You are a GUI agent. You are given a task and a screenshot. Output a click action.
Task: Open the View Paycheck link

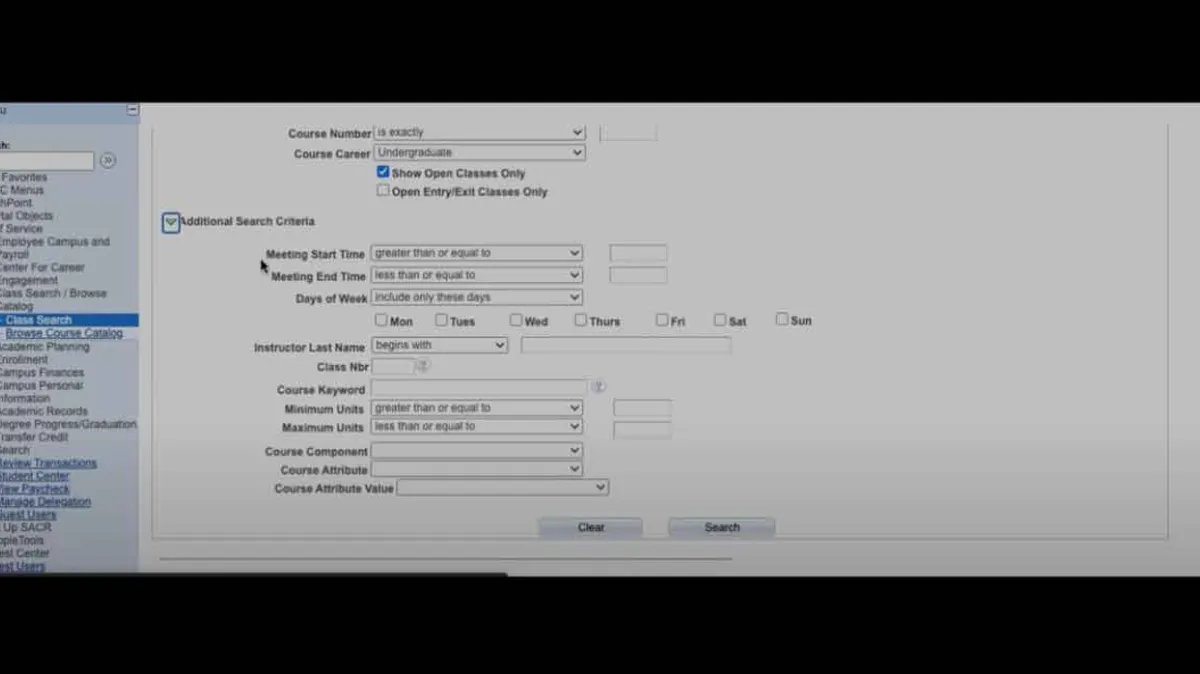[35, 489]
